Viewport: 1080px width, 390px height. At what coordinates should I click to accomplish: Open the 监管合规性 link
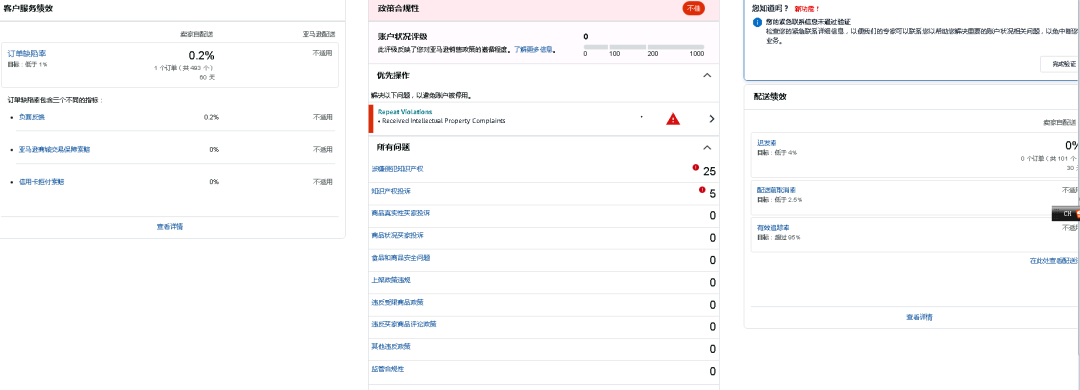point(387,369)
